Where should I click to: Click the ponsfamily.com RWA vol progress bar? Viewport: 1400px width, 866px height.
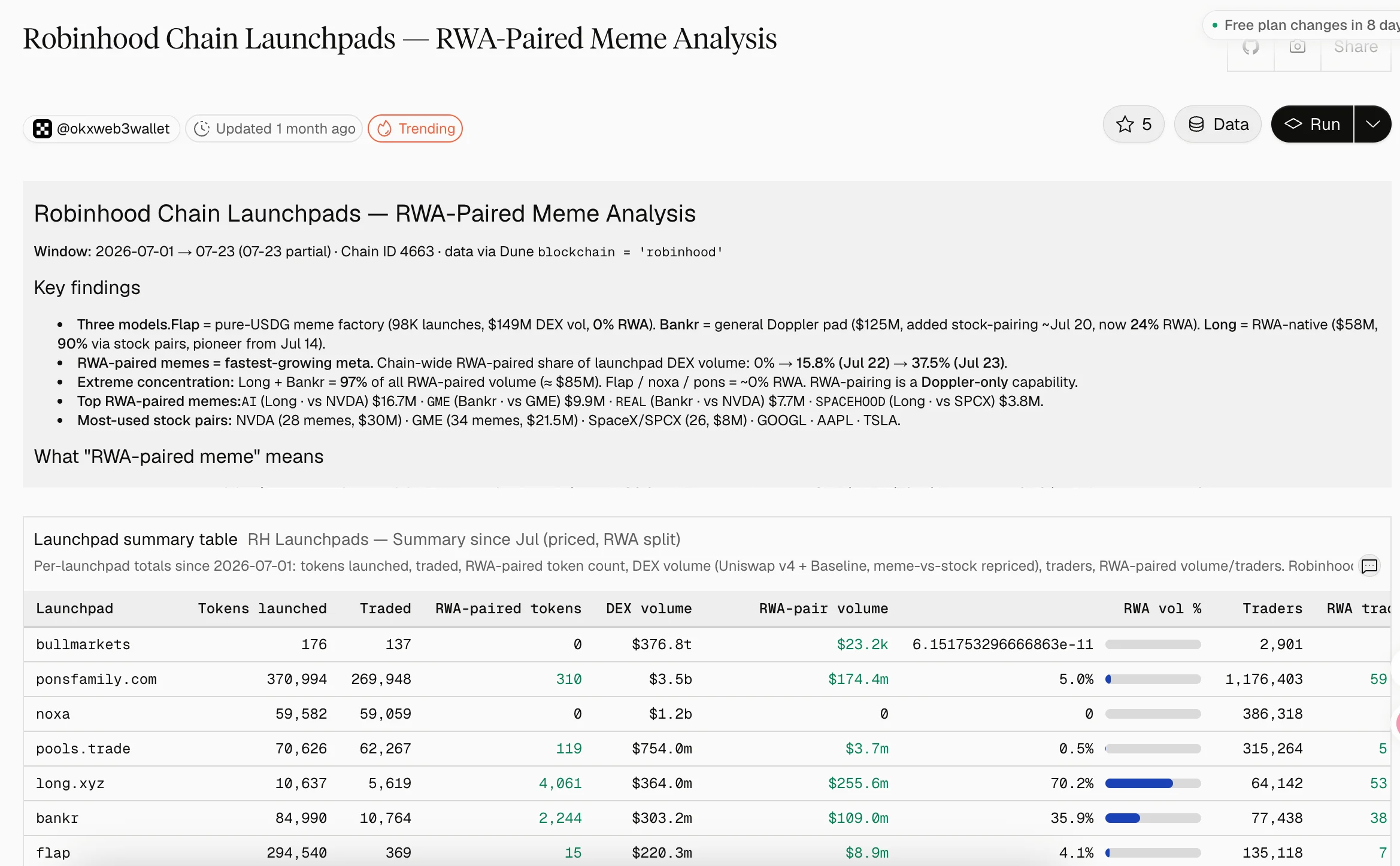pyautogui.click(x=1153, y=679)
